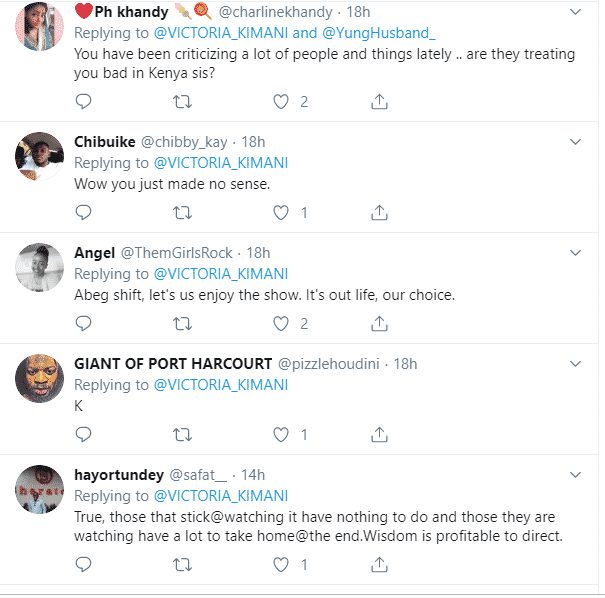
Task: Like hayortundey's tweet
Action: [x=282, y=565]
